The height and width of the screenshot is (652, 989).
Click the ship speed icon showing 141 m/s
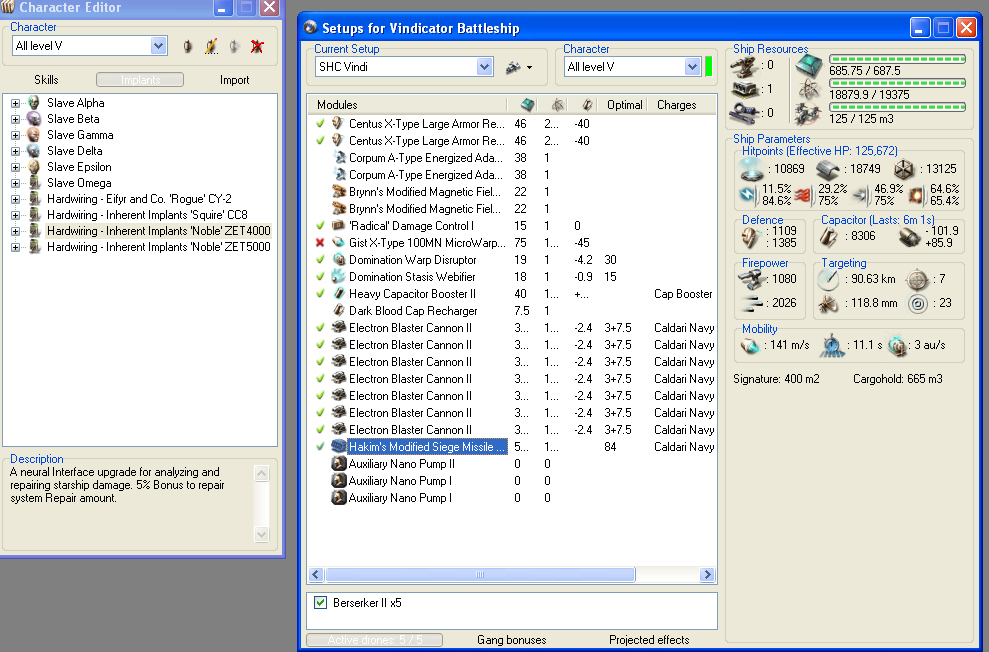[x=750, y=346]
